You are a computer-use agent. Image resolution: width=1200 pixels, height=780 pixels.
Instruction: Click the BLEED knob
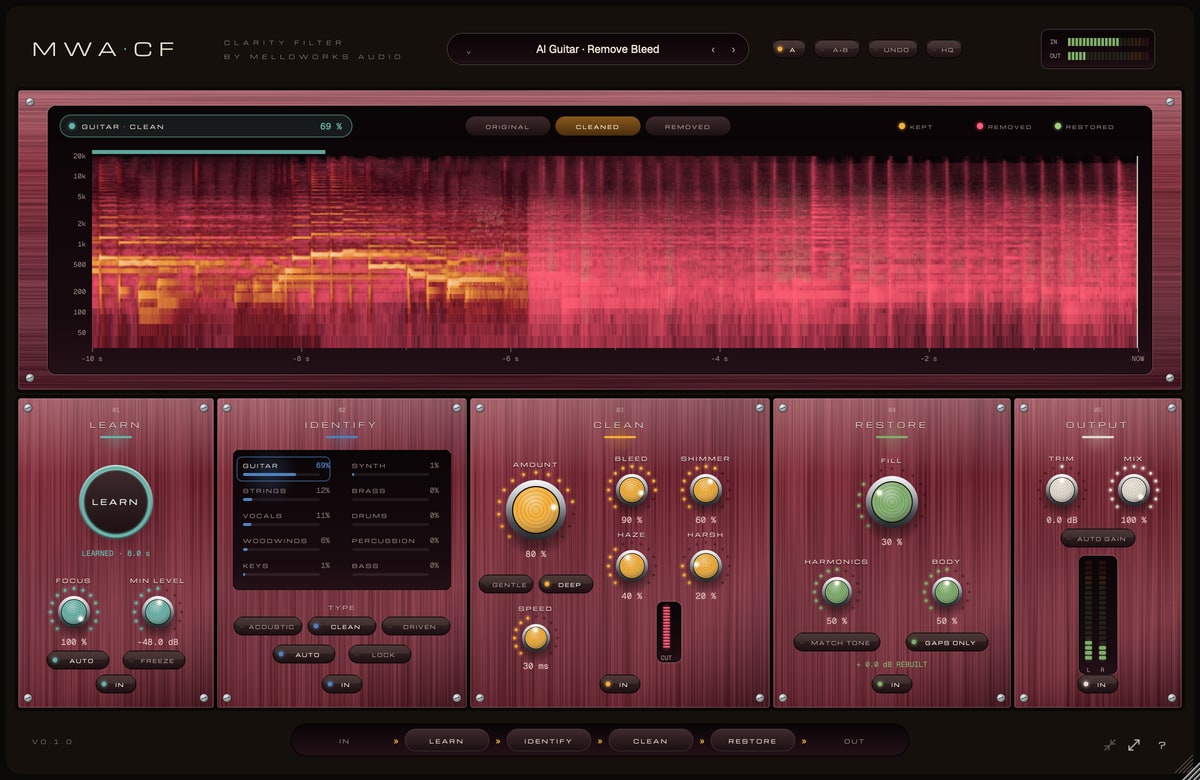point(630,489)
